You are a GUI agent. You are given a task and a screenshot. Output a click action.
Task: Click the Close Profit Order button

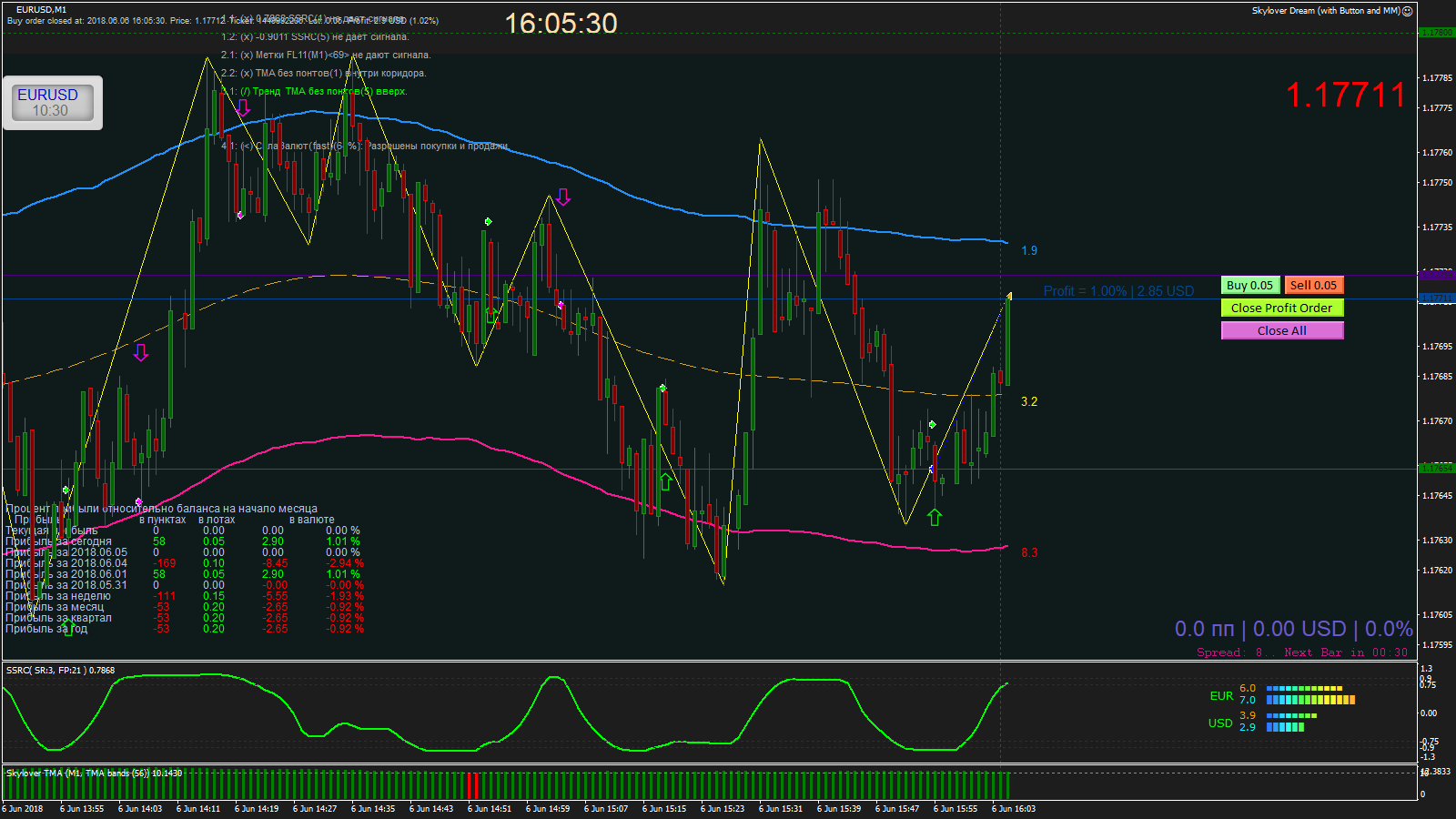[x=1282, y=308]
